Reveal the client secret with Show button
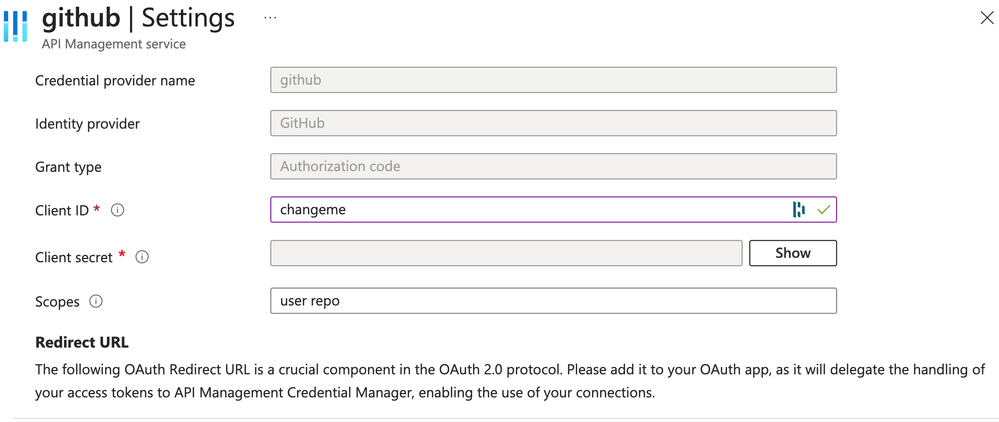 (x=793, y=253)
